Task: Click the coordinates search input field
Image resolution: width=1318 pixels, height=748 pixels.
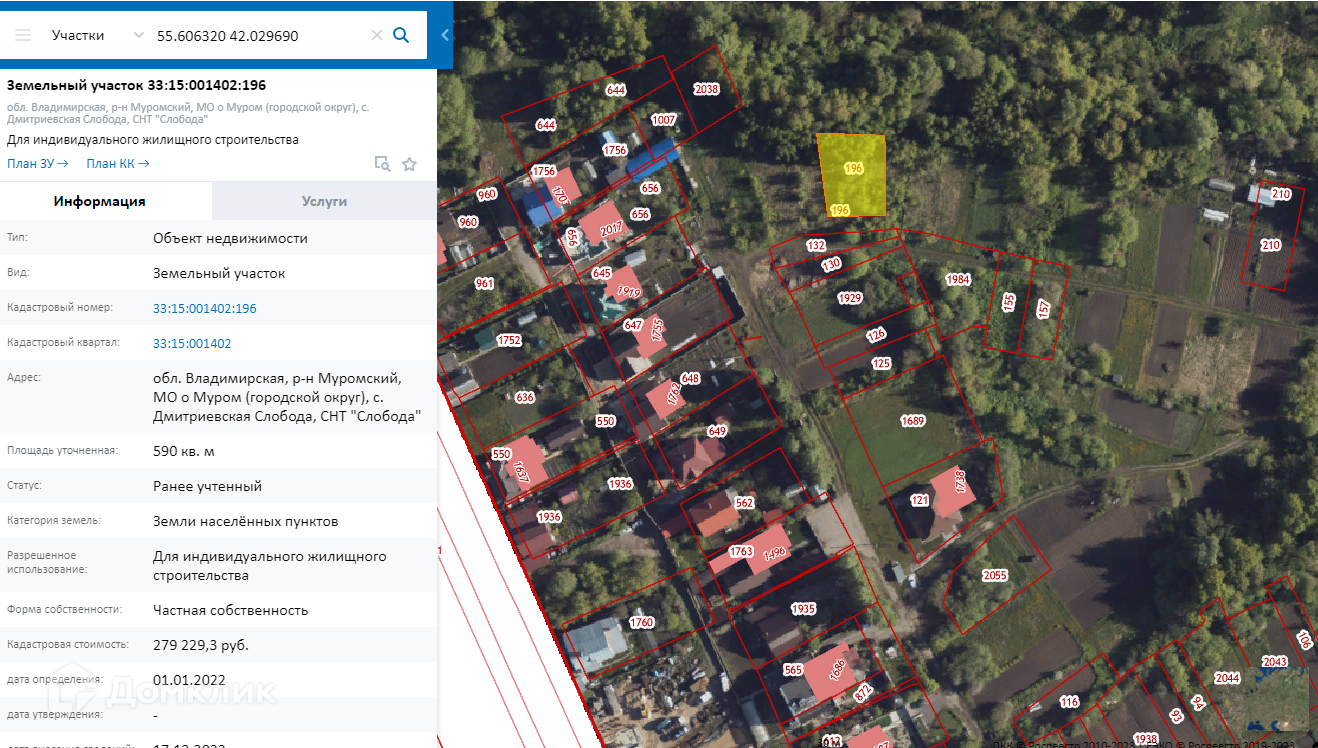Action: 260,35
